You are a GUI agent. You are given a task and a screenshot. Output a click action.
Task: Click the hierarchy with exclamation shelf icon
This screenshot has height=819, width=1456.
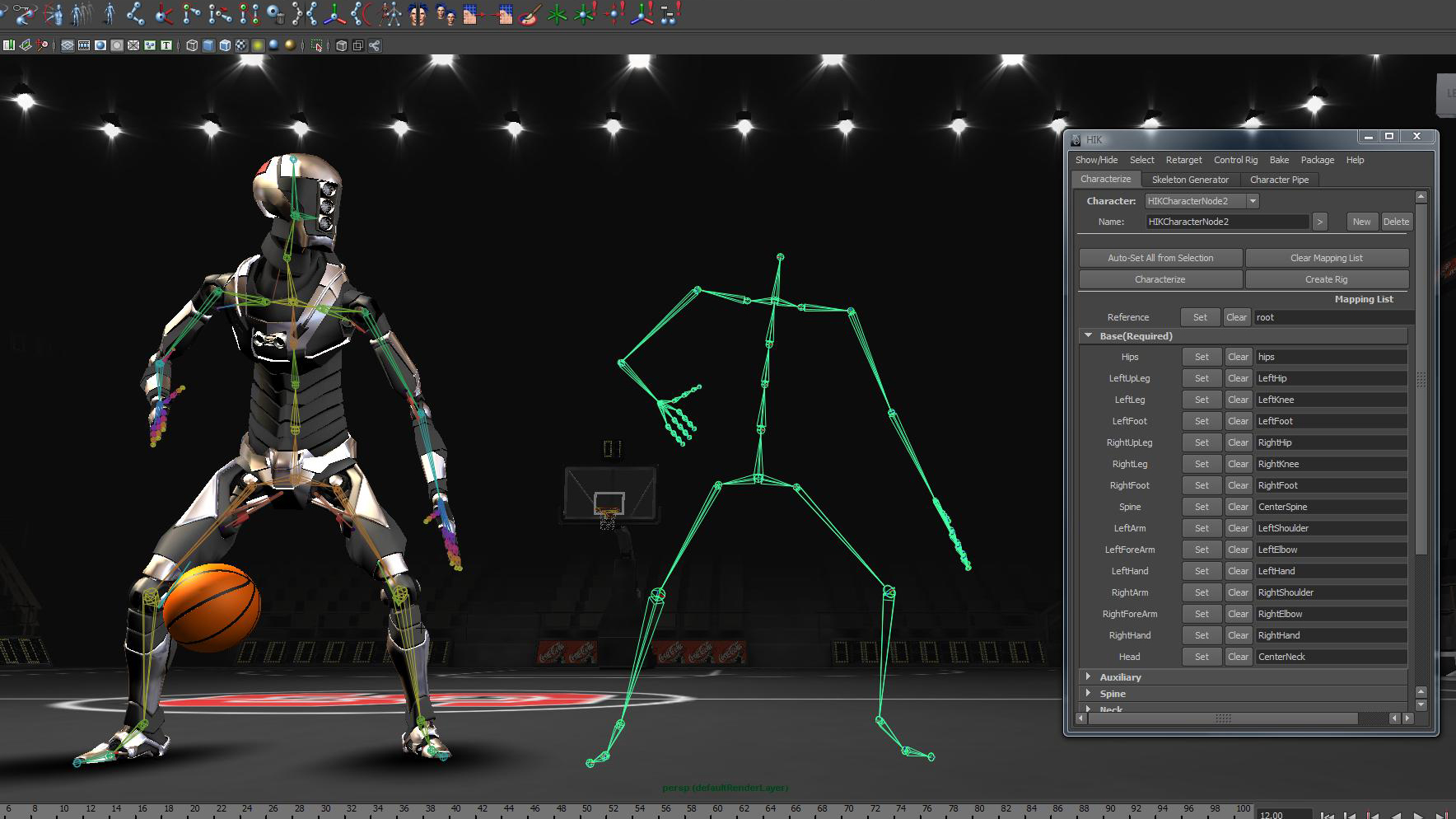(x=670, y=14)
